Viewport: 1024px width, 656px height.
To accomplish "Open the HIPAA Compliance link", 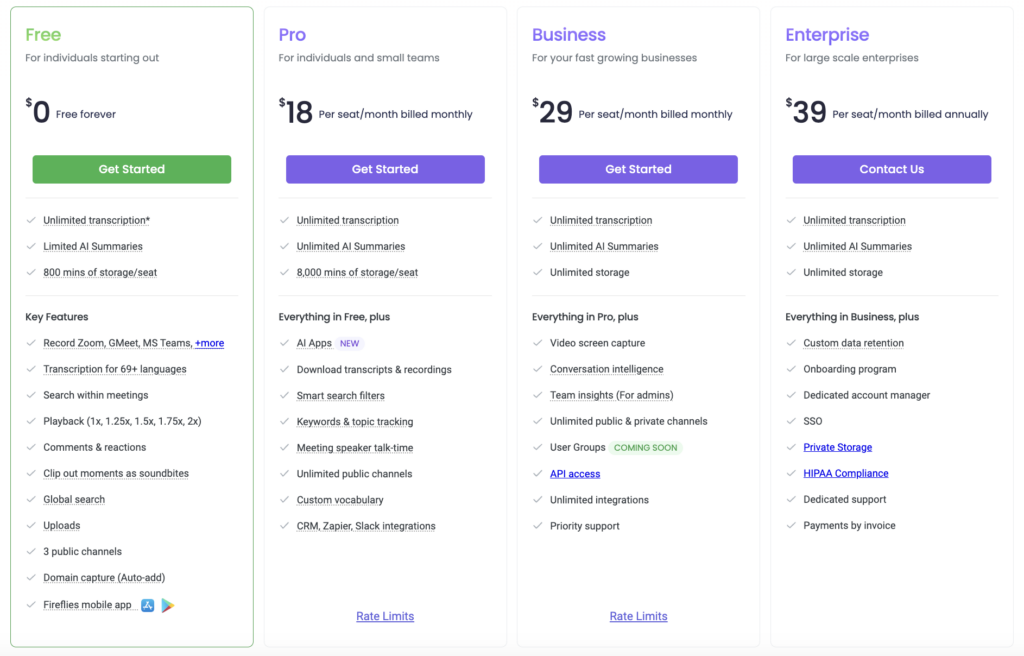I will (x=846, y=473).
